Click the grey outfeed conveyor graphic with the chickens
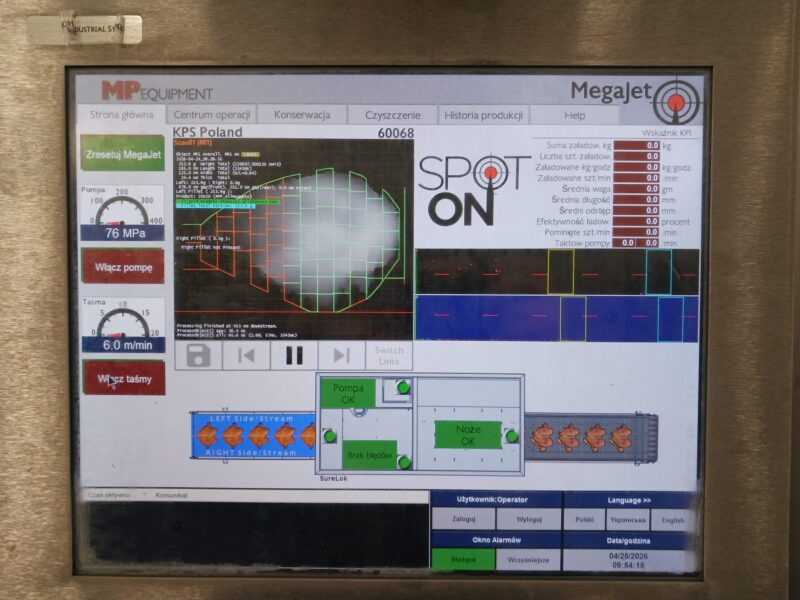 [591, 437]
